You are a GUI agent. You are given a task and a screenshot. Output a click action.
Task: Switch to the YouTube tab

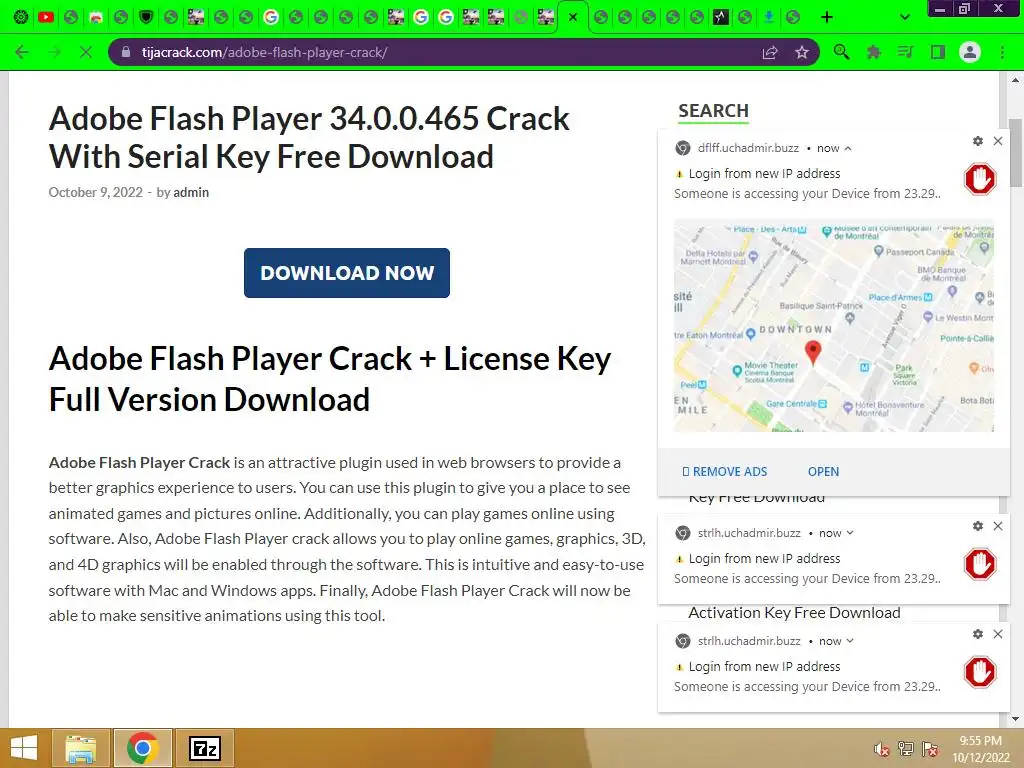click(x=46, y=17)
